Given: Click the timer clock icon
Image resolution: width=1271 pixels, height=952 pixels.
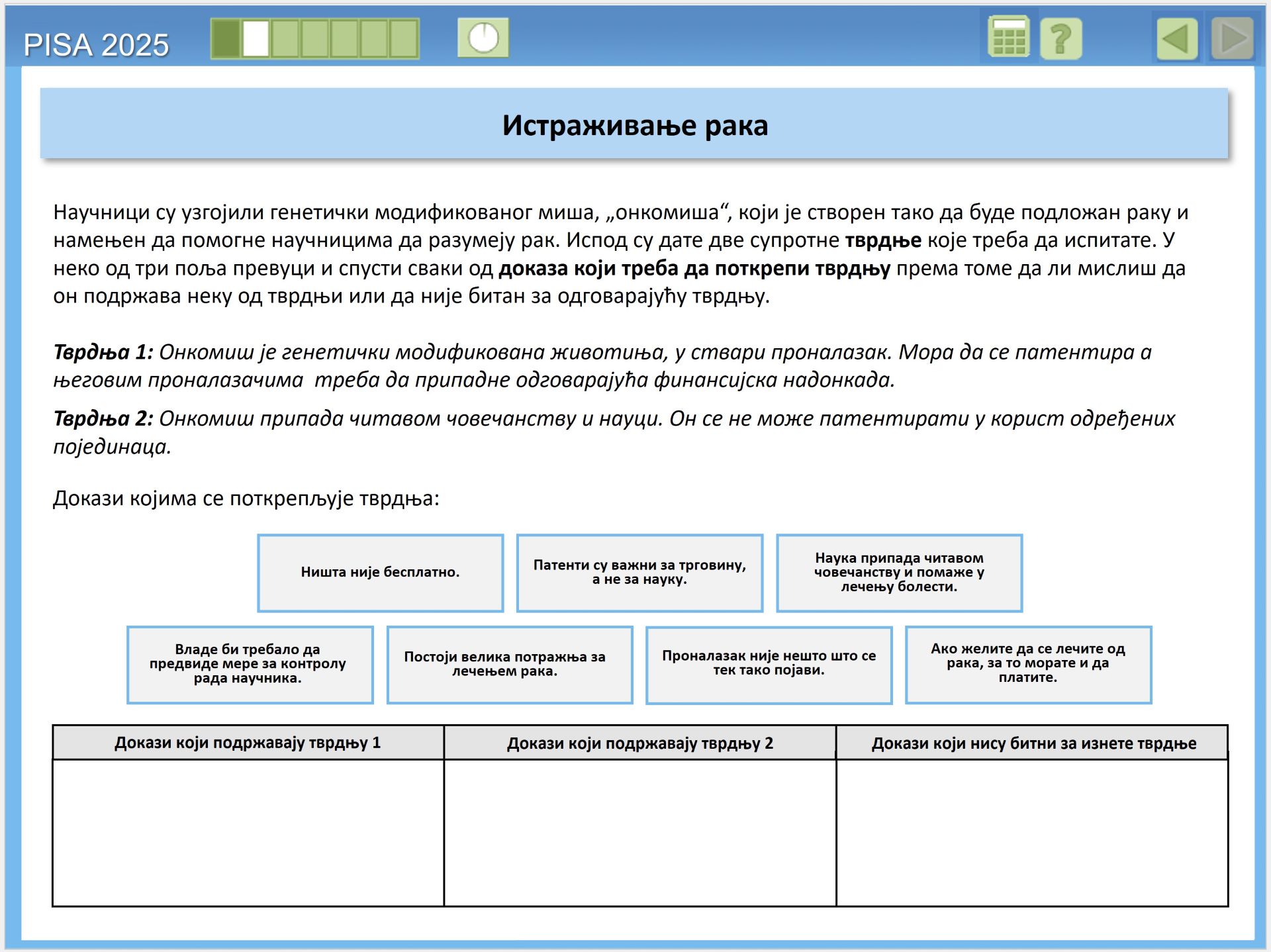Looking at the screenshot, I should coord(483,38).
